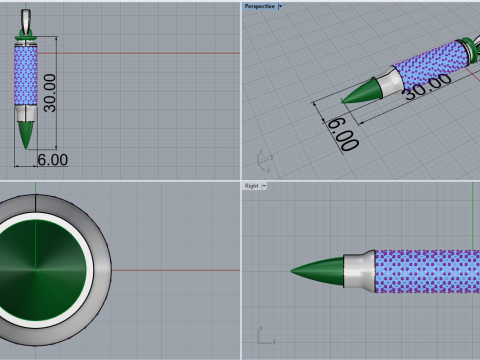Select the 30.00 dimension in Perspective viewport
Image resolution: width=480 pixels, height=360 pixels.
428,87
